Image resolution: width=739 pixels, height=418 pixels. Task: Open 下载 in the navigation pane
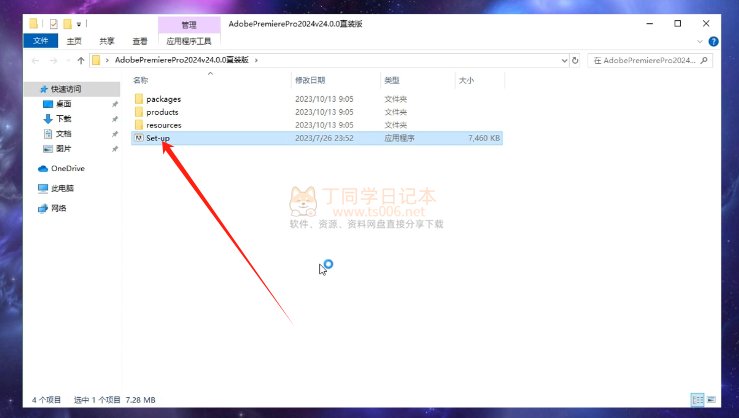(64, 119)
